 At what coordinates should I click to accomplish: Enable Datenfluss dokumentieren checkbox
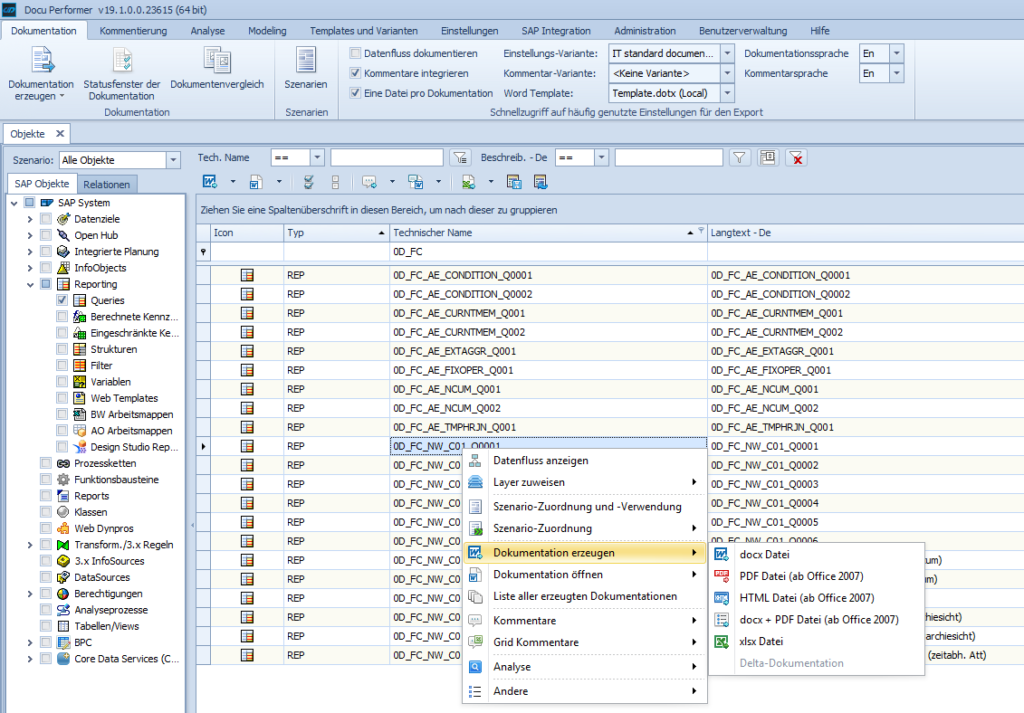tap(356, 53)
